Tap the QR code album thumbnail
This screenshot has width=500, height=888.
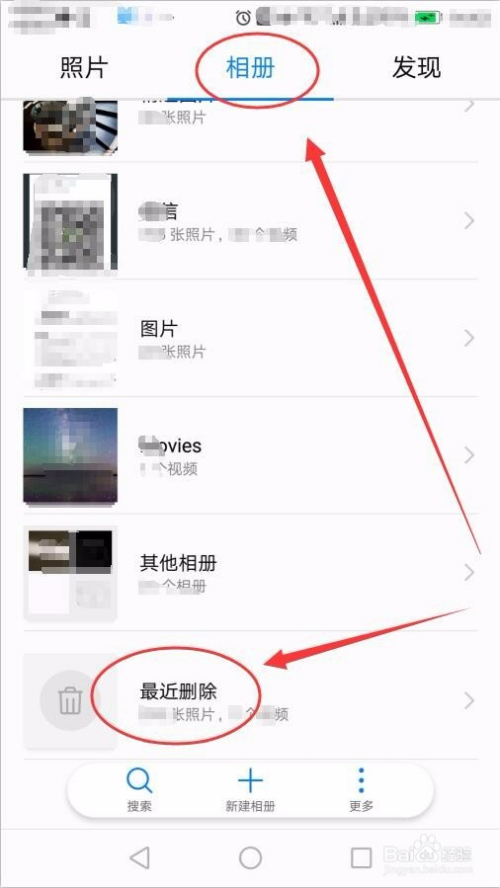tap(70, 221)
